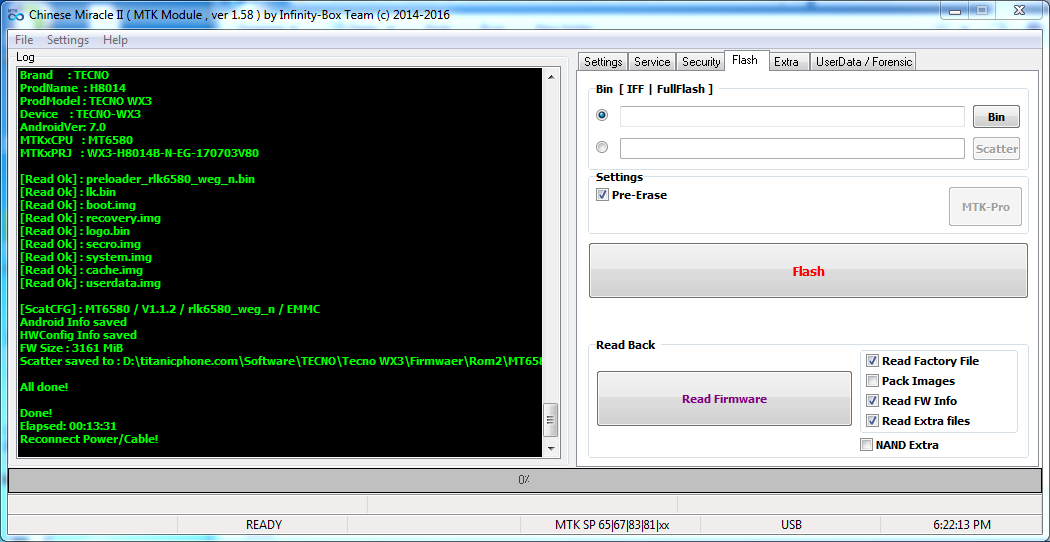1050x542 pixels.
Task: Click the 'FW Size : 3161 MiB' log line
Action: tap(72, 348)
